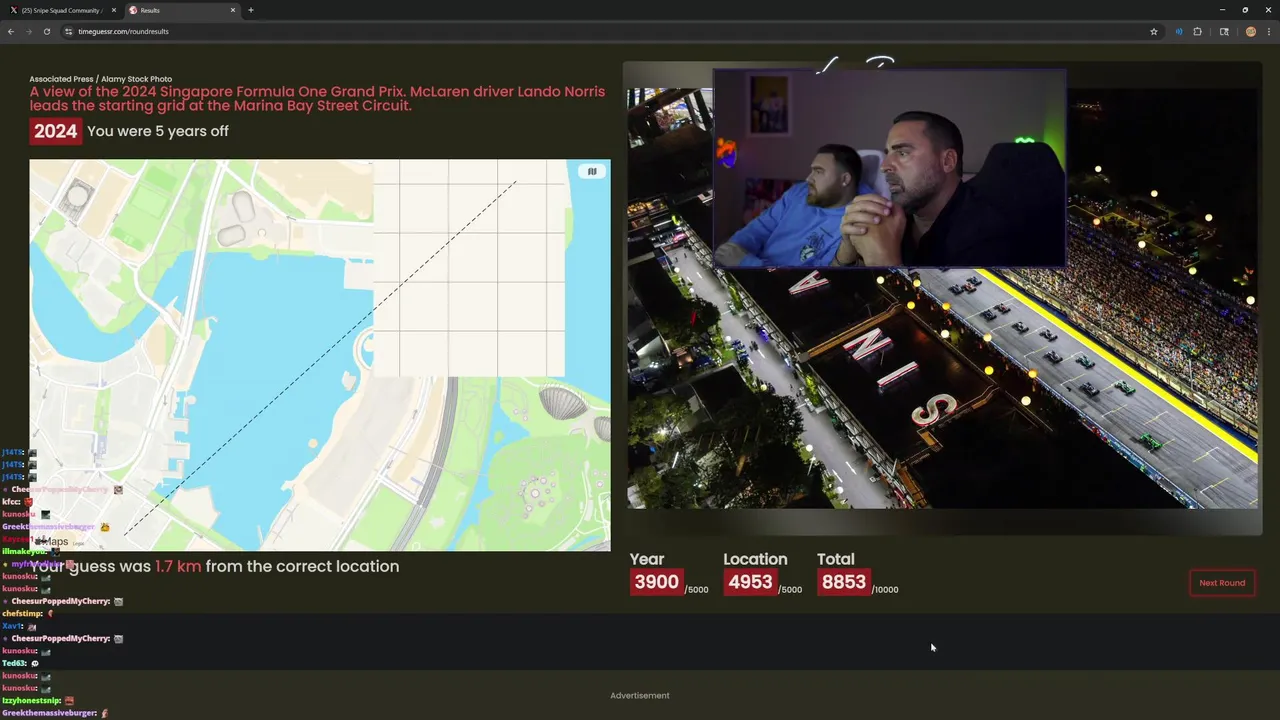Click chat user chefstimp
Viewport: 1280px width, 720px height.
[x=22, y=613]
